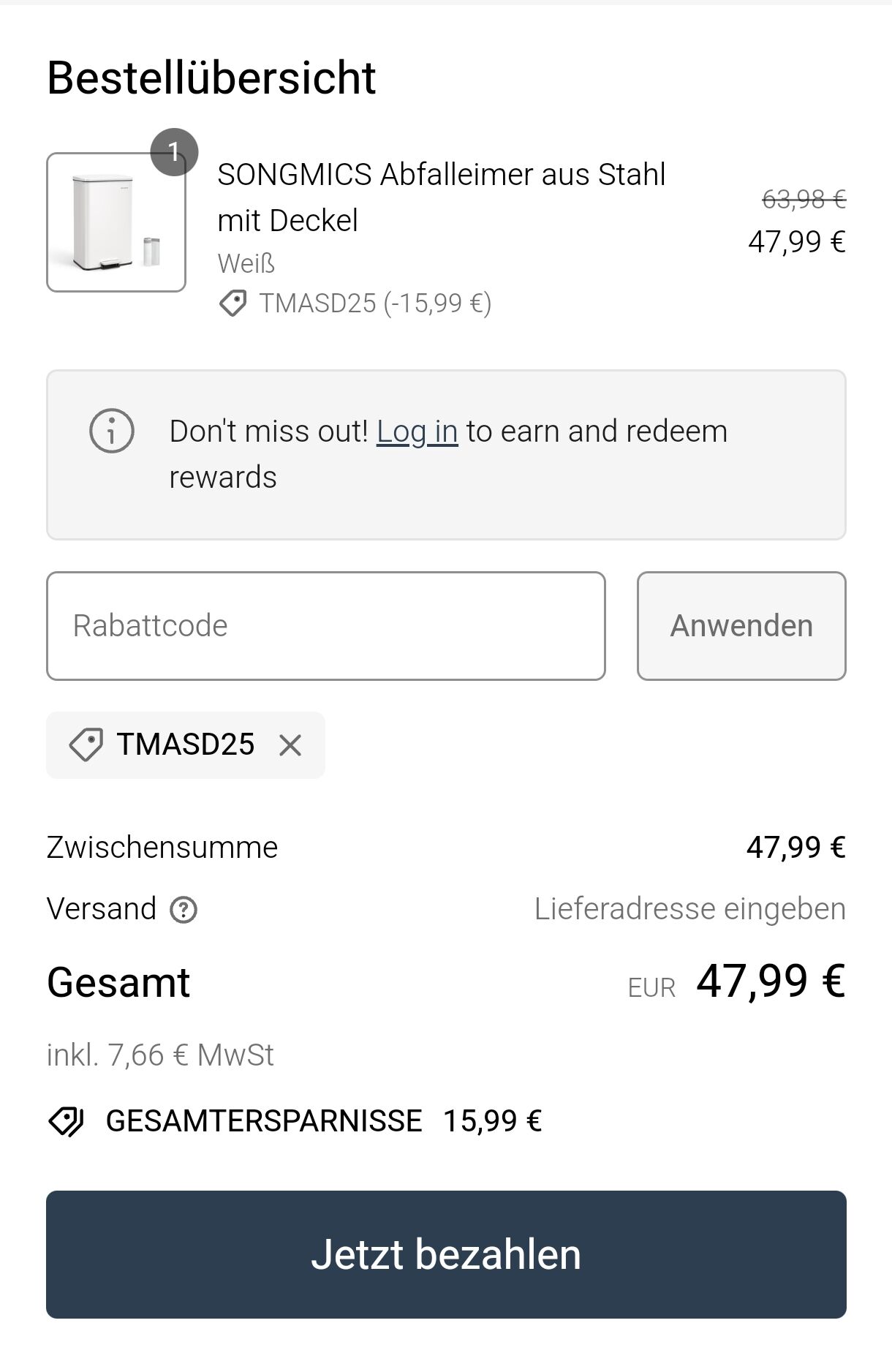892x1372 pixels.
Task: Follow the Log in link
Action: (417, 431)
